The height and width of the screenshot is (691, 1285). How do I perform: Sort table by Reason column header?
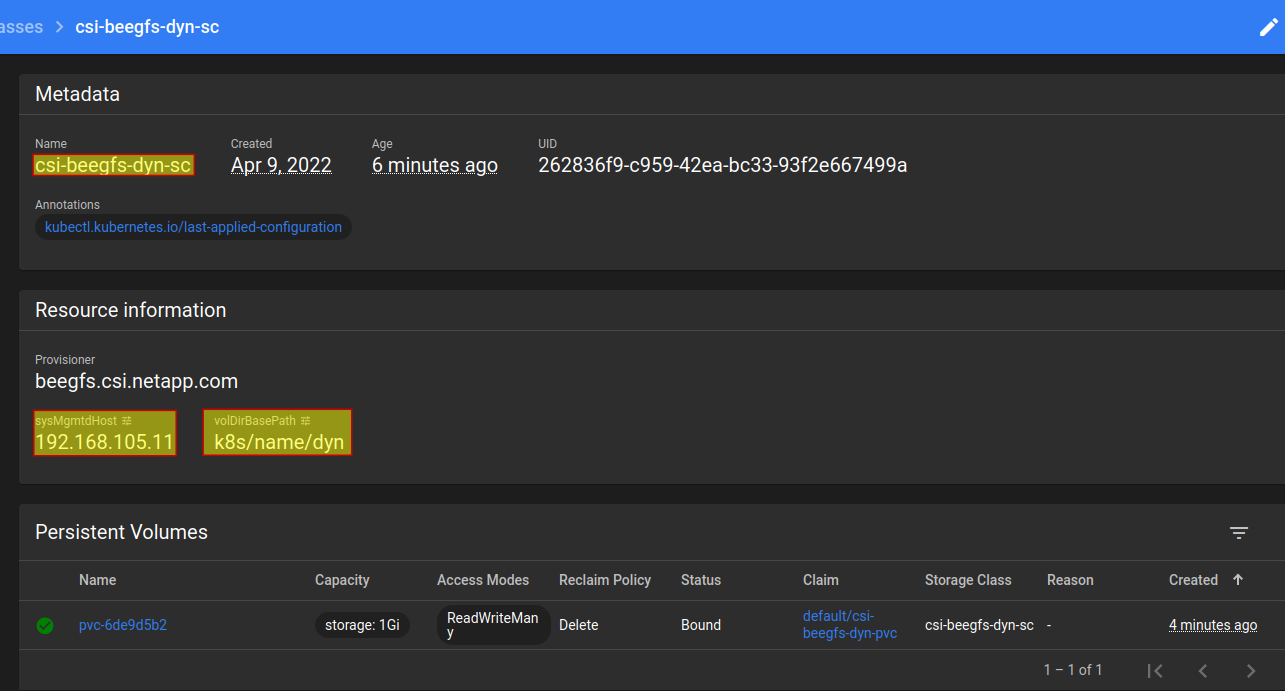(x=1070, y=580)
